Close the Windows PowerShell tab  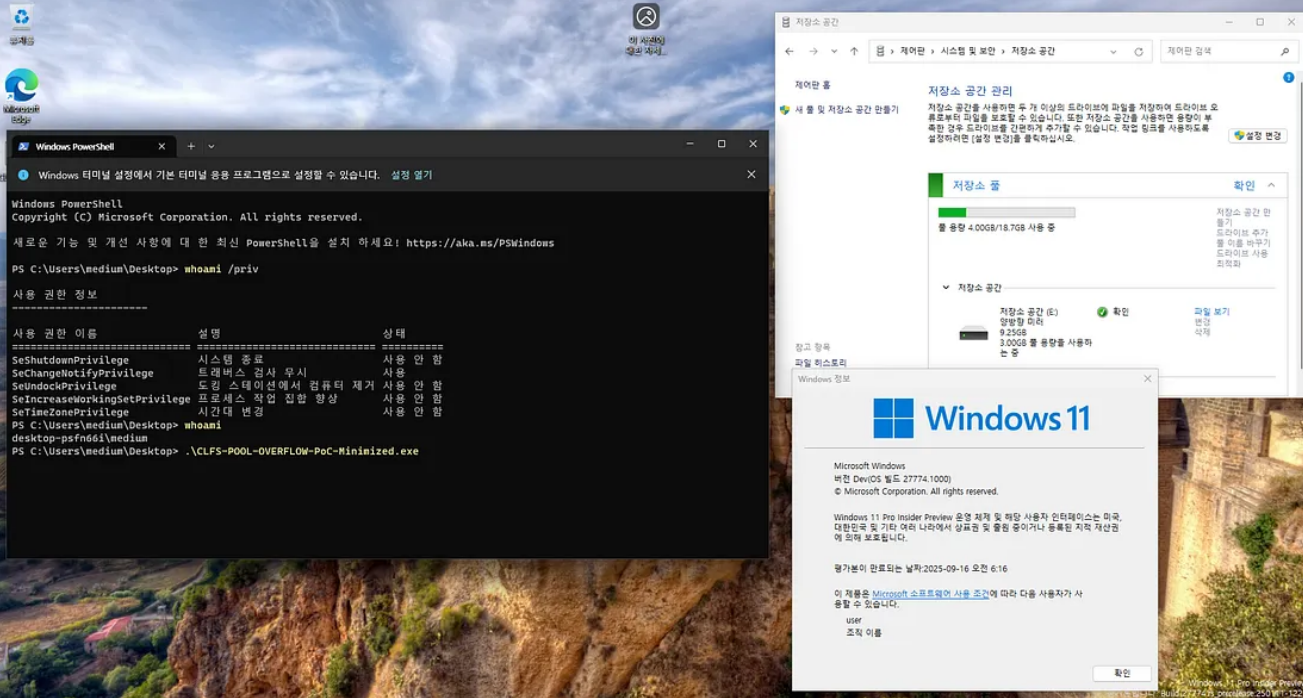coord(161,146)
